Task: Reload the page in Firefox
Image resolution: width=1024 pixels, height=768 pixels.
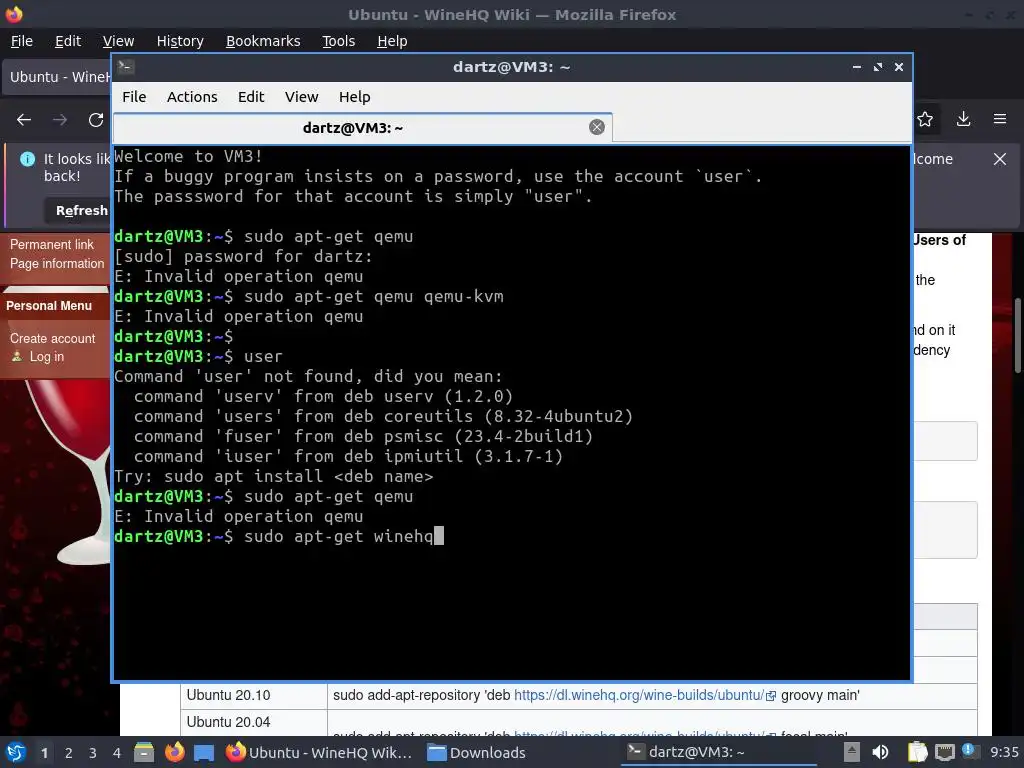Action: click(96, 120)
